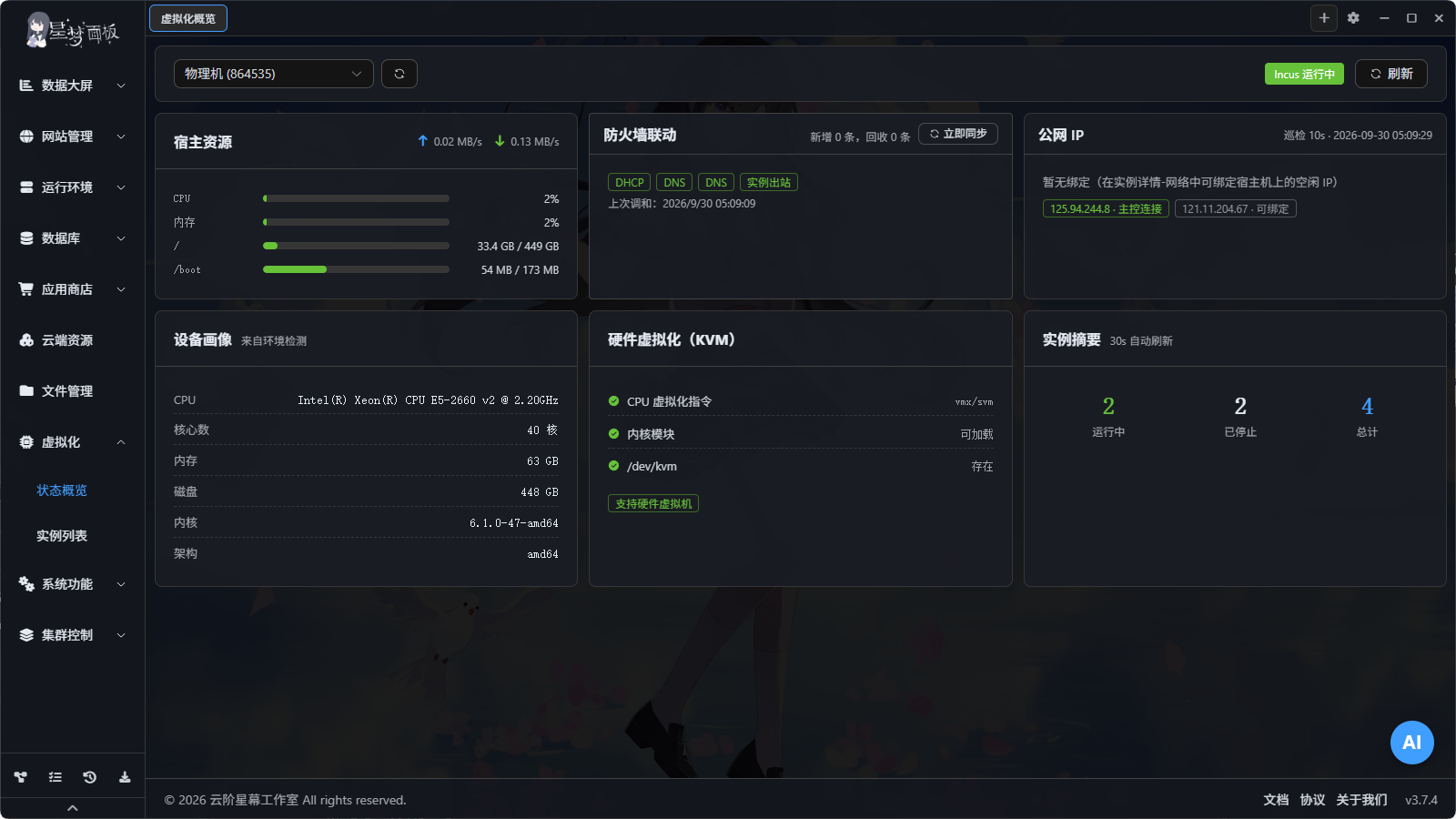Expand the 运行环境 sidebar menu
Image resolution: width=1456 pixels, height=819 pixels.
[73, 187]
